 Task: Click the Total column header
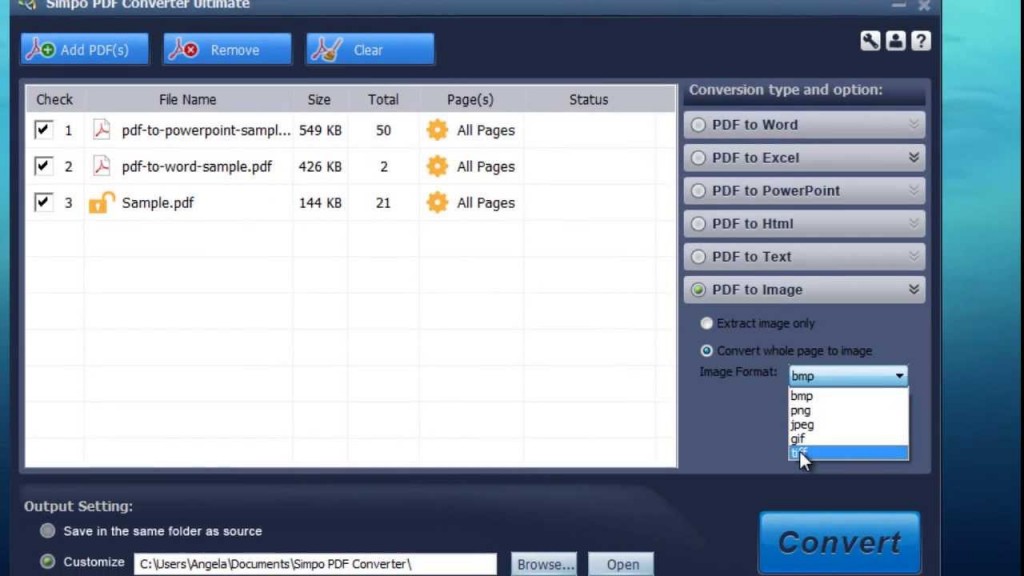tap(383, 99)
